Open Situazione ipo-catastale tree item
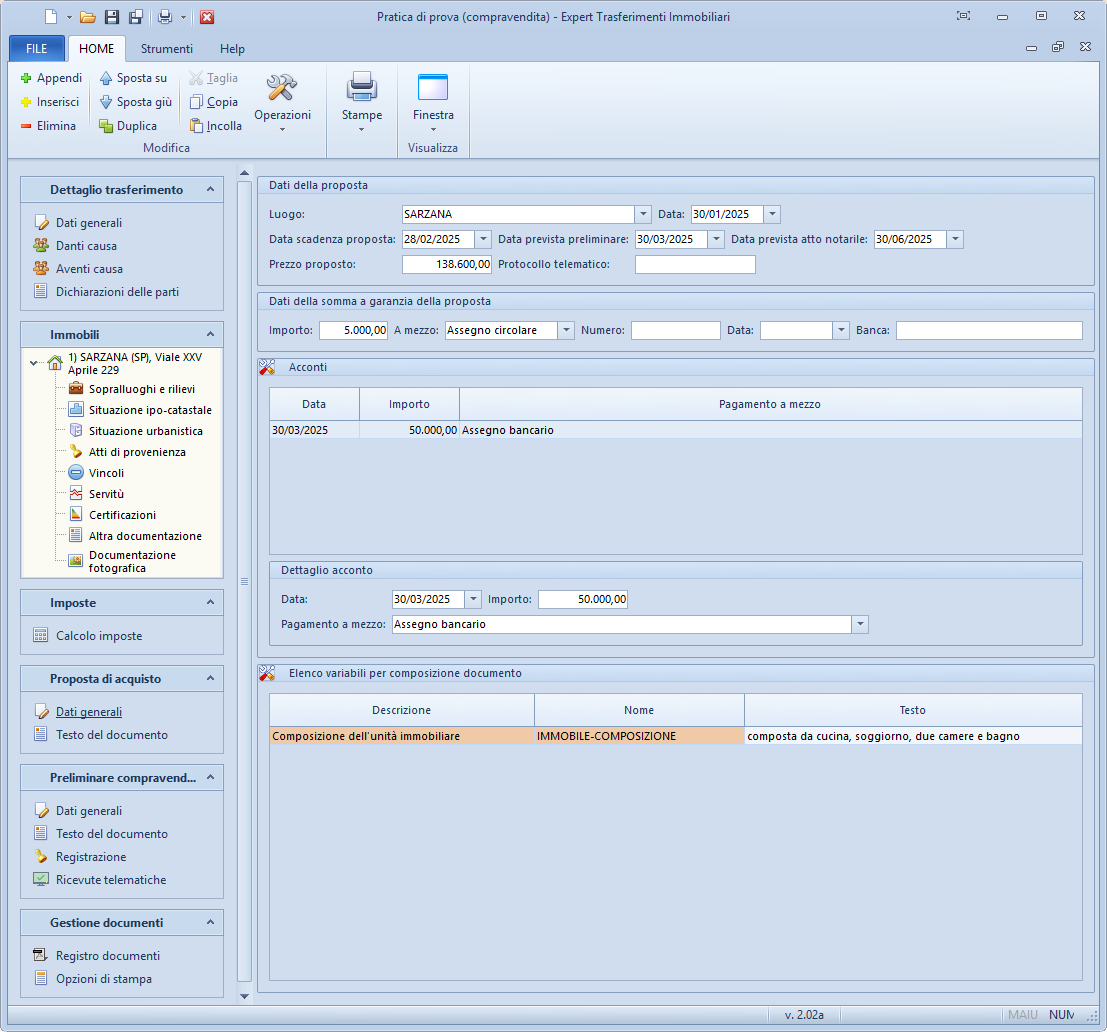The width and height of the screenshot is (1107, 1032). (149, 410)
